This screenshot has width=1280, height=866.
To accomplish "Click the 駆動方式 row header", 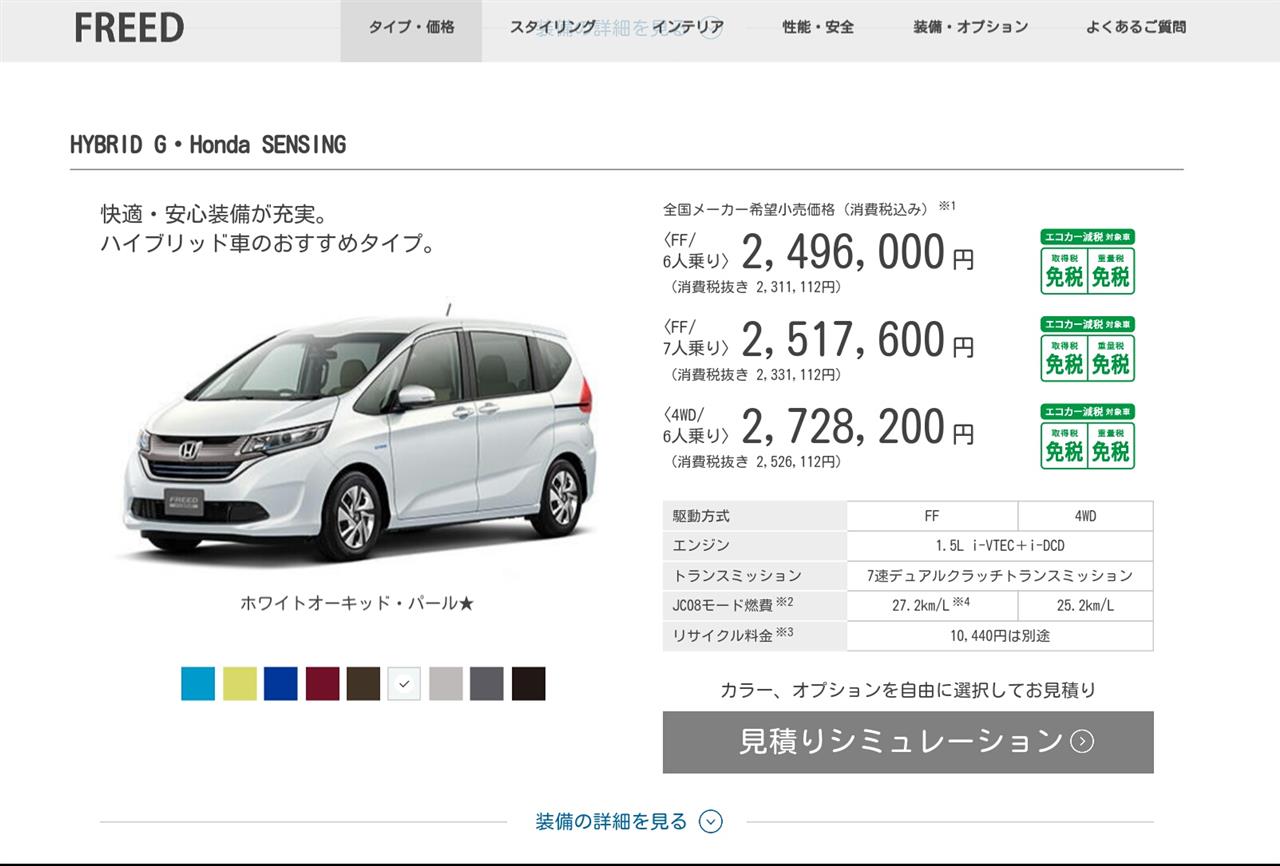I will point(755,516).
